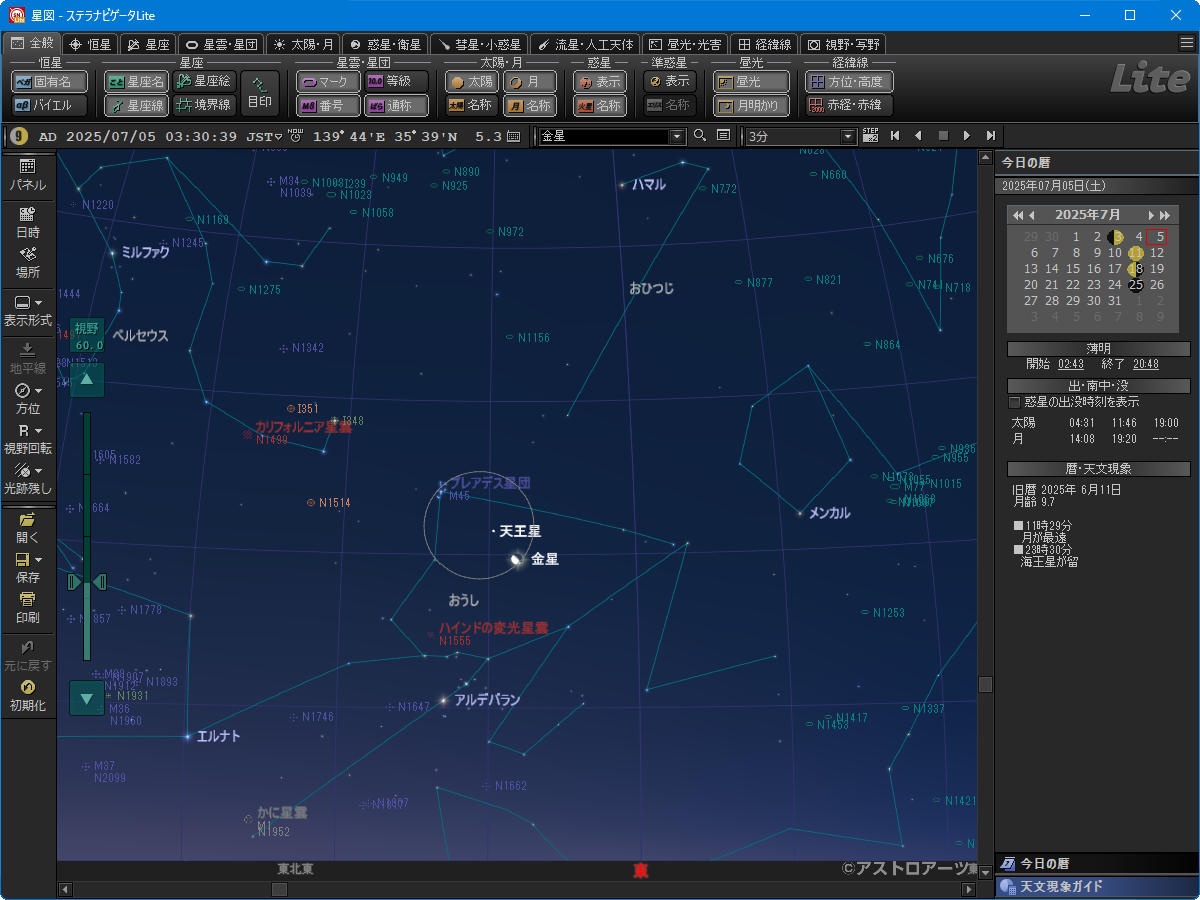Click the 印刷 print icon
Screen dimensions: 1200x900
pyautogui.click(x=27, y=600)
